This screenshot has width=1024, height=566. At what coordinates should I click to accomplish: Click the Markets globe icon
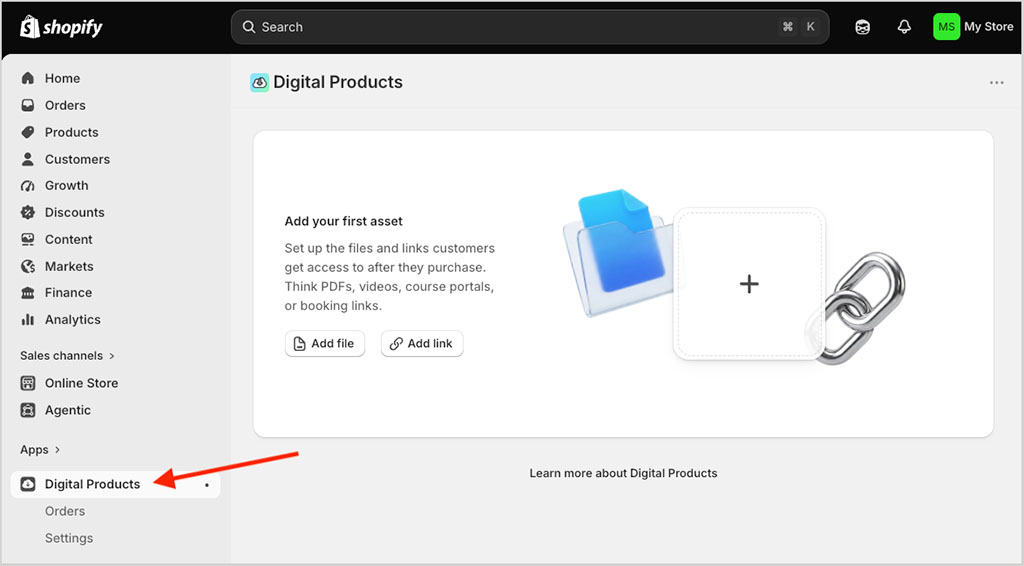27,266
